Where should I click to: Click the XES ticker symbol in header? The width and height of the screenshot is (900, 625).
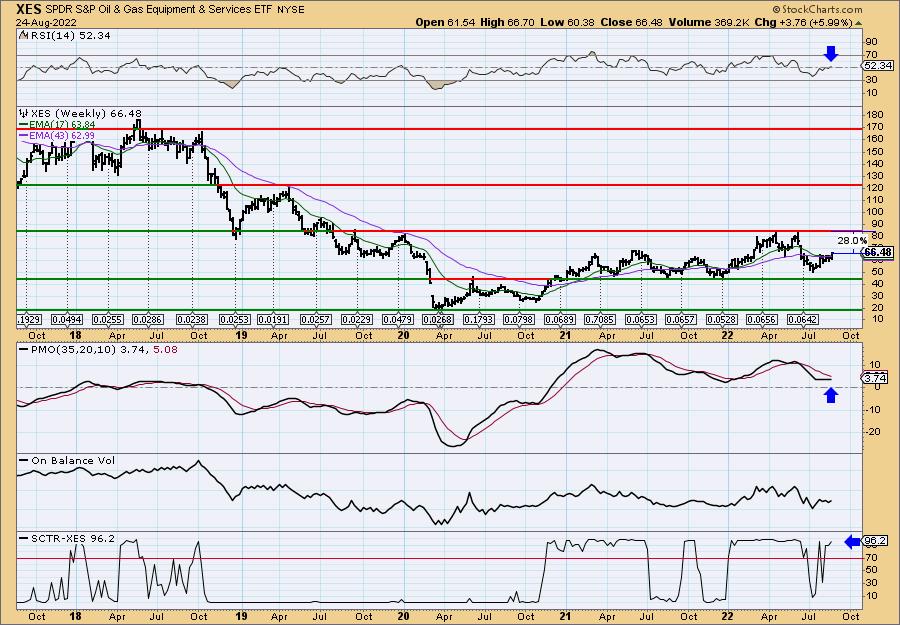tap(27, 9)
